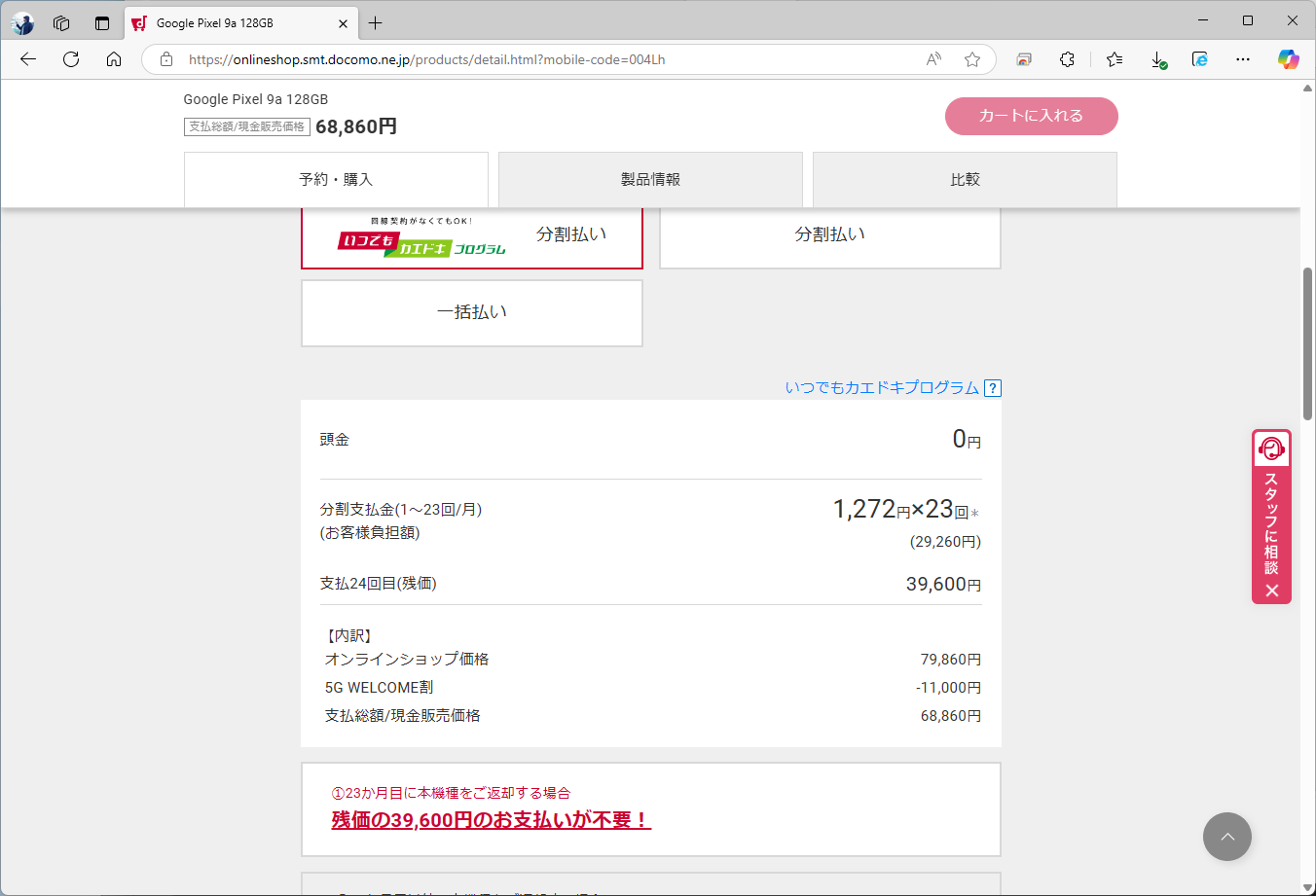Click the -11,000円 discount value
The width and height of the screenshot is (1316, 896).
tap(948, 688)
